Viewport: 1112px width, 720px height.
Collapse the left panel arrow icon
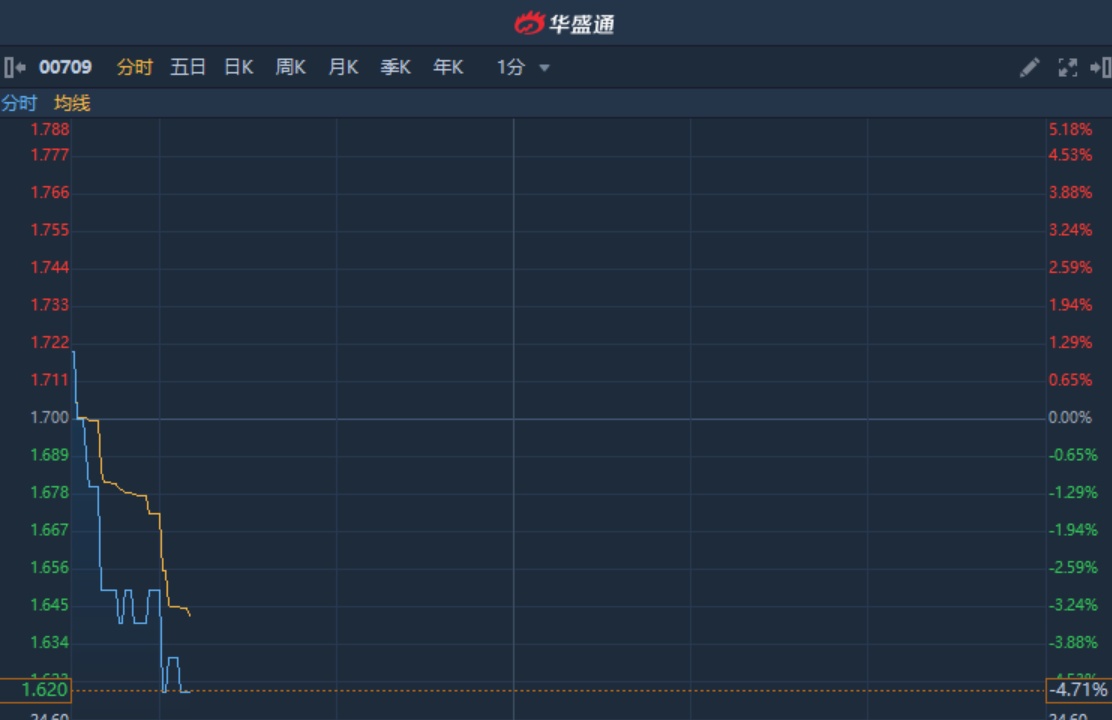tap(14, 68)
